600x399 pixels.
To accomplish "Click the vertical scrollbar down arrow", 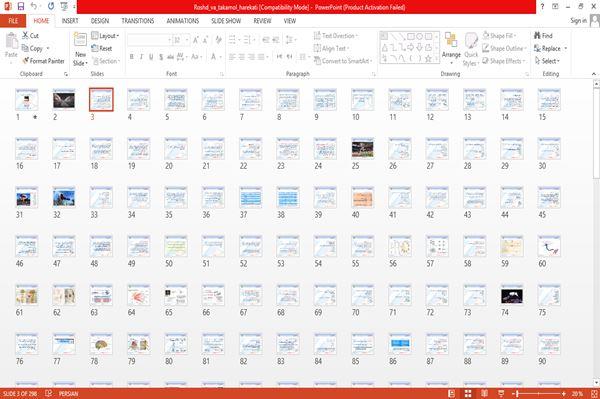I will tap(596, 383).
